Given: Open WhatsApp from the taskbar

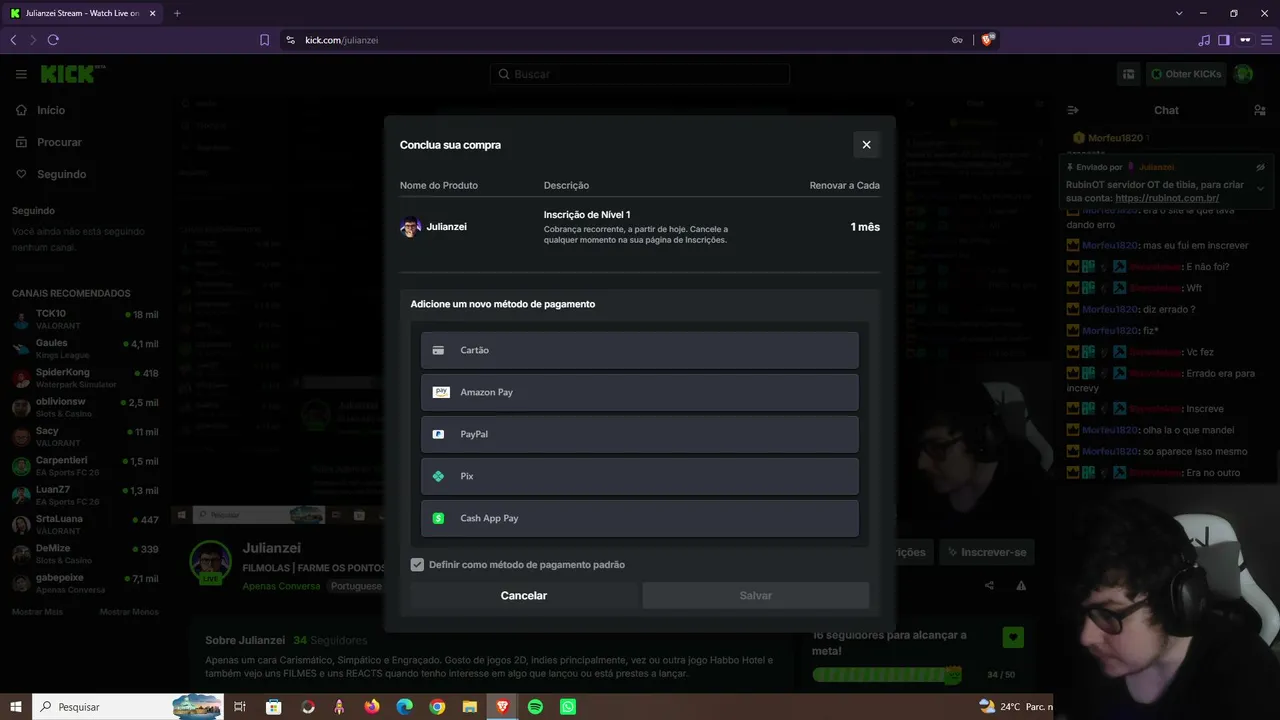Looking at the screenshot, I should (568, 707).
